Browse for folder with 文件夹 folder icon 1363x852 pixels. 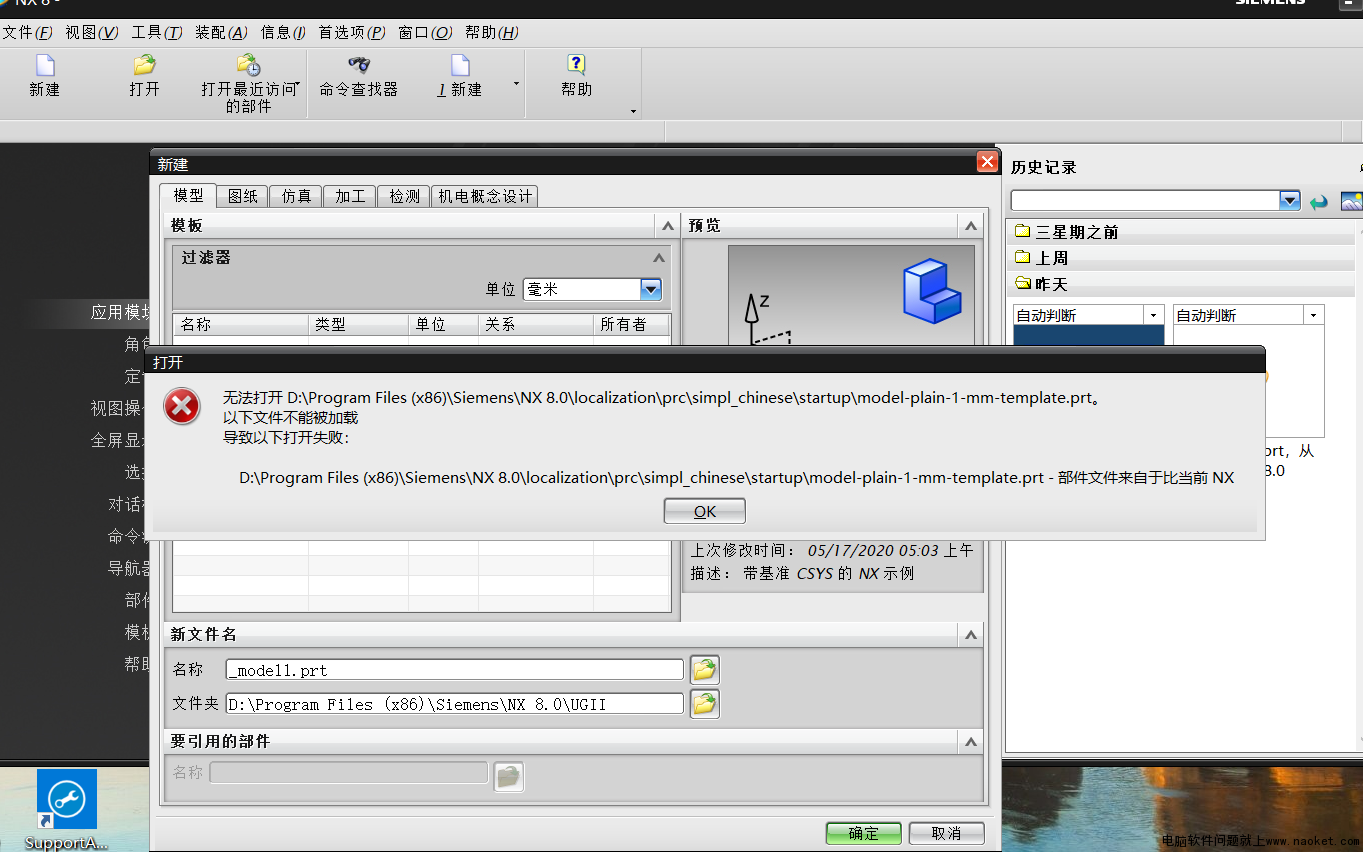[705, 704]
